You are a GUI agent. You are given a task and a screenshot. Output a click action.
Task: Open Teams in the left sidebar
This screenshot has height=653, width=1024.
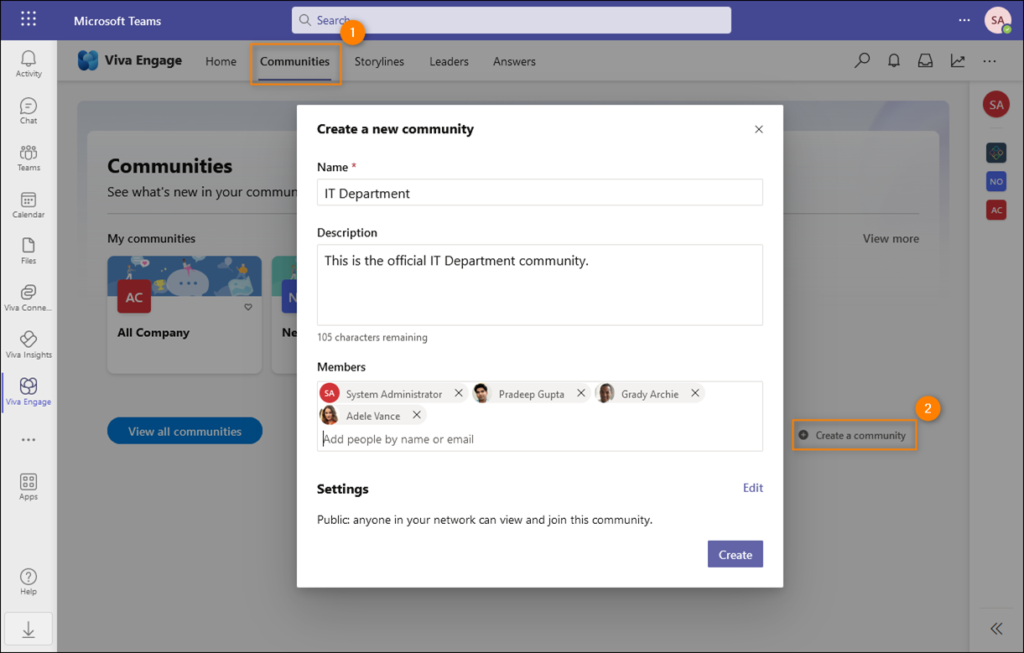(x=28, y=158)
